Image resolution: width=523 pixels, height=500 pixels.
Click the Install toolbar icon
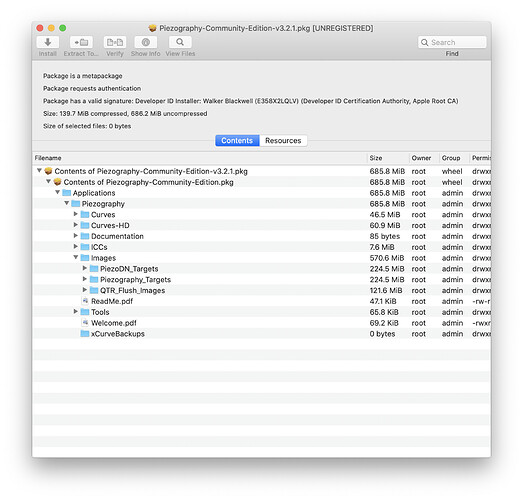[x=48, y=42]
